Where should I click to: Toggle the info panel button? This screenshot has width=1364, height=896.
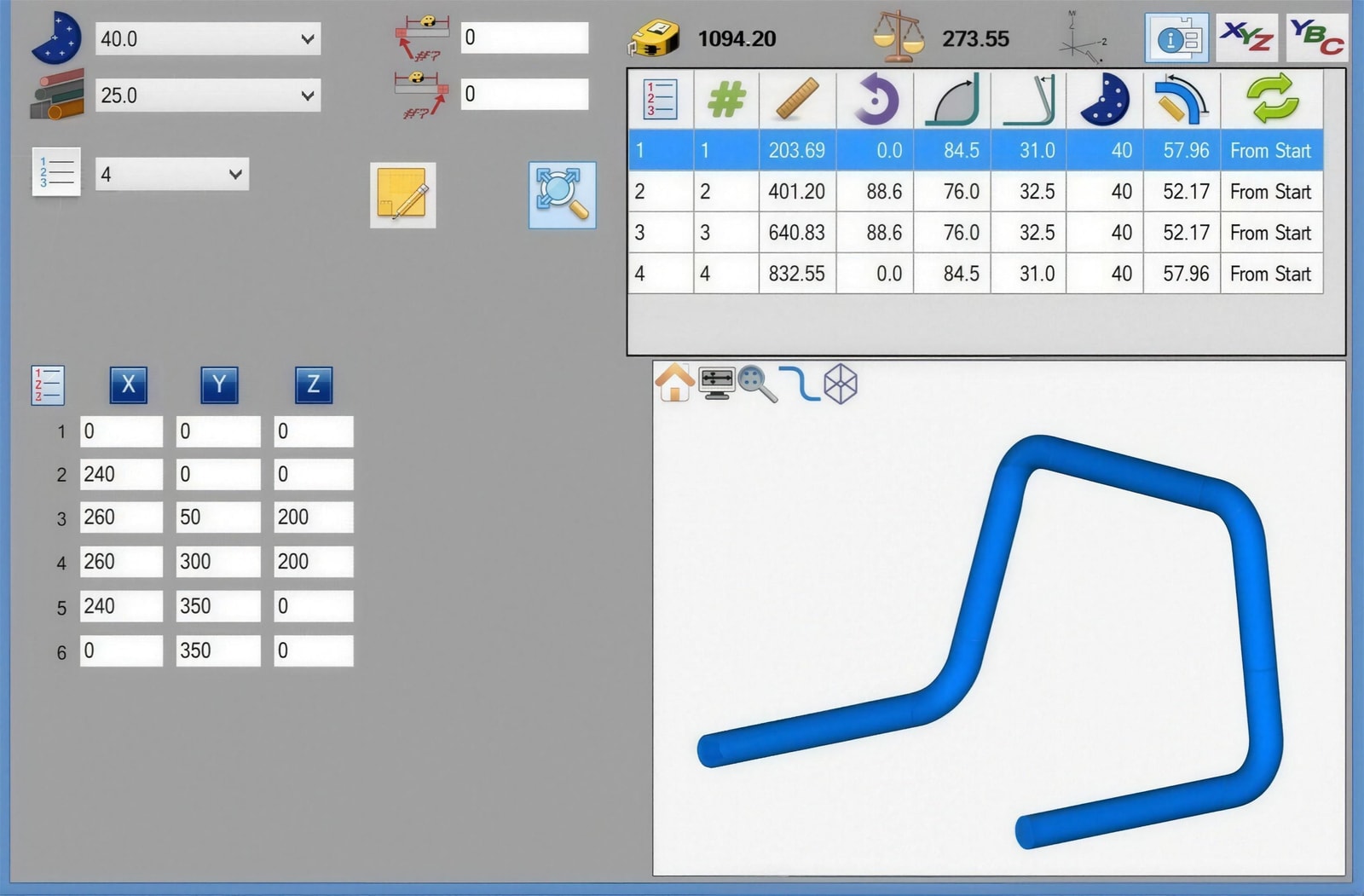tap(1176, 38)
